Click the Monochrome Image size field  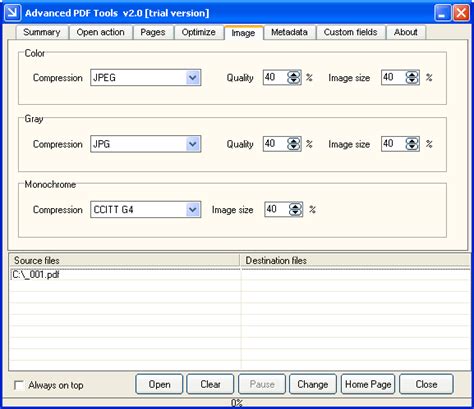(x=277, y=209)
